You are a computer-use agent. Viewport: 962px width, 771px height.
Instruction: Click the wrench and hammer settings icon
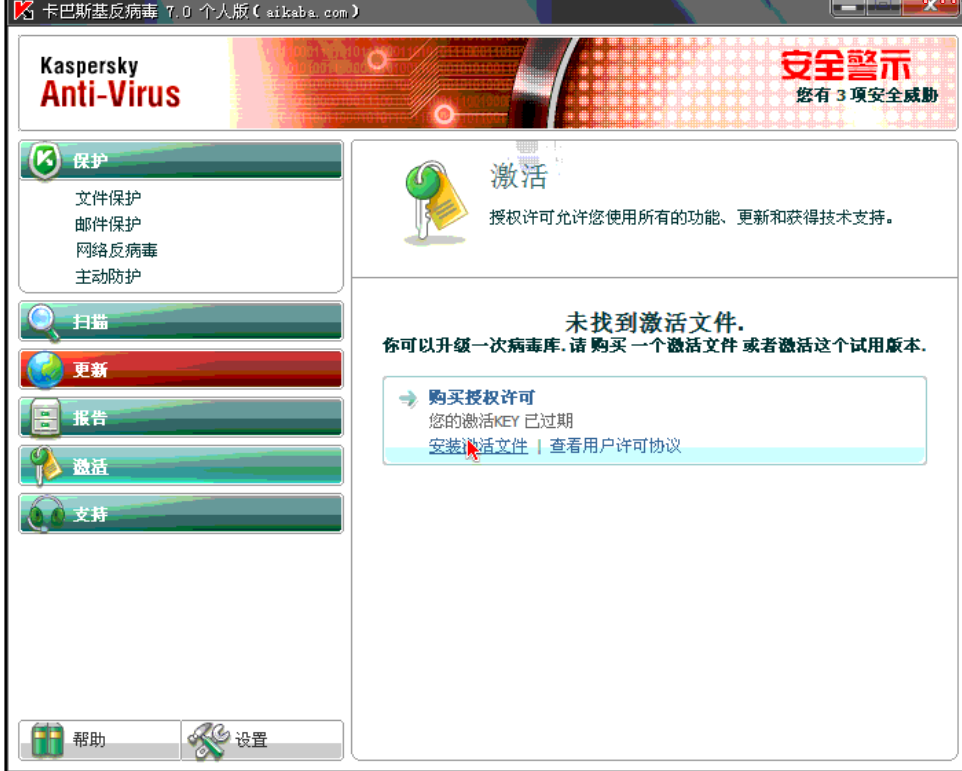click(208, 740)
